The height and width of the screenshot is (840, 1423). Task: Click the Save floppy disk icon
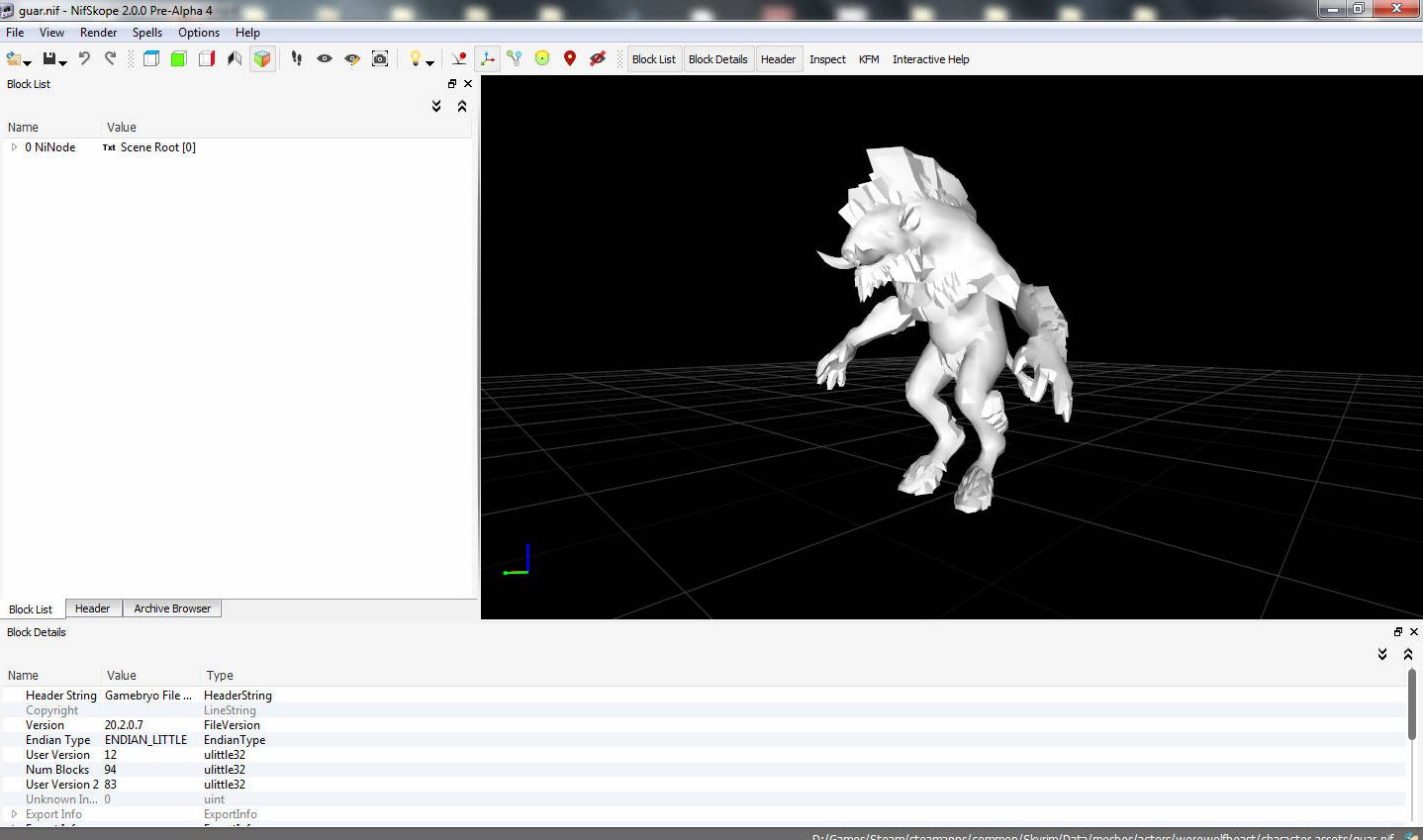point(48,59)
